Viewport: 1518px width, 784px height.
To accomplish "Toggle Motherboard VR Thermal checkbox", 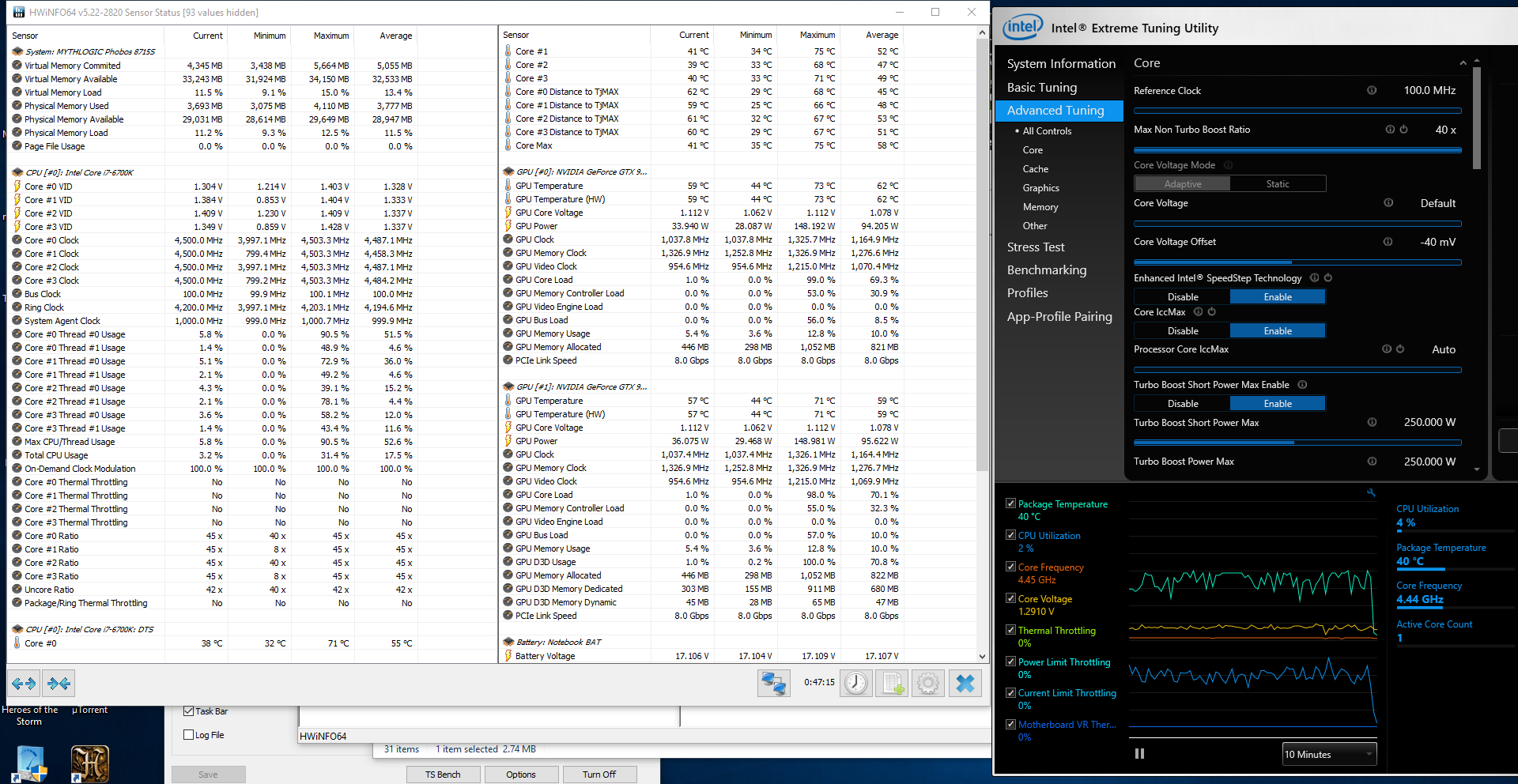I will [x=1010, y=724].
